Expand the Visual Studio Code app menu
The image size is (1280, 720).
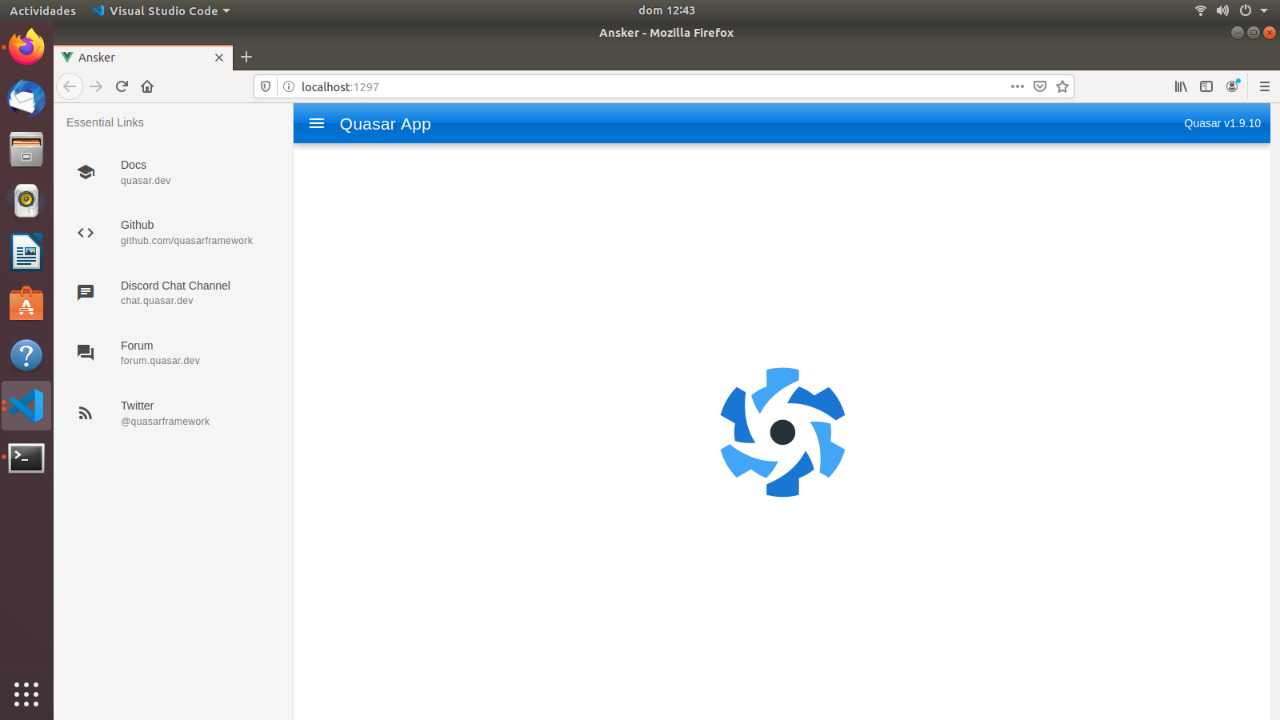(160, 11)
